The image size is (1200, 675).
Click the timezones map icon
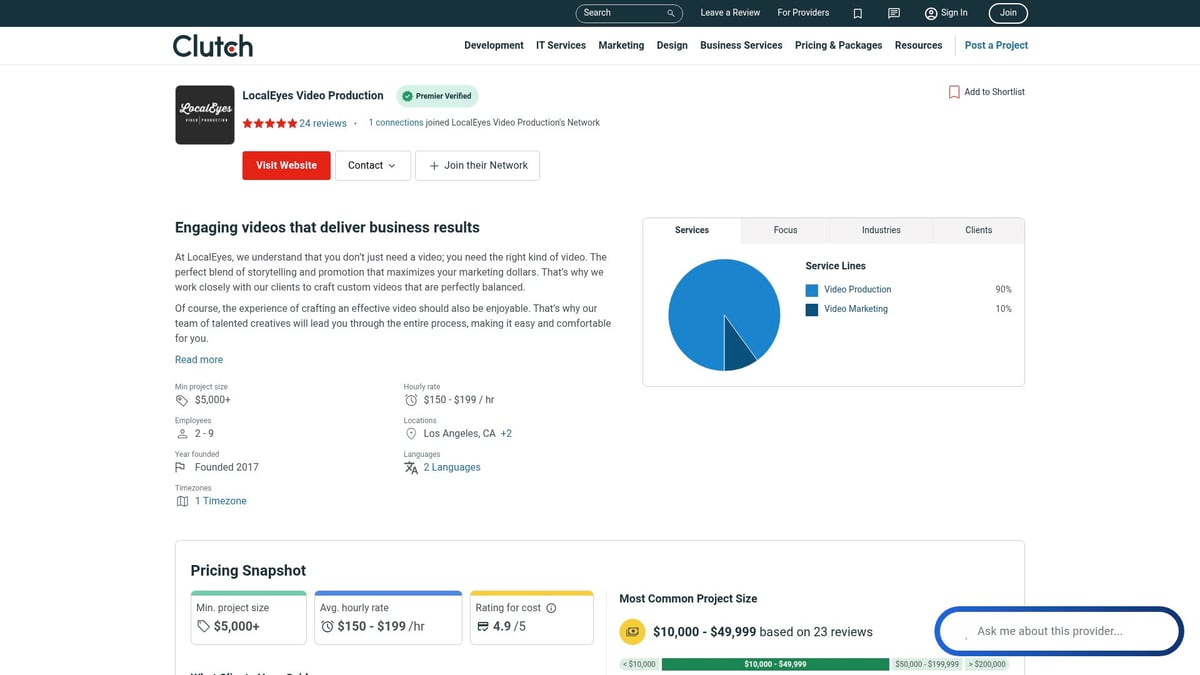tap(182, 501)
